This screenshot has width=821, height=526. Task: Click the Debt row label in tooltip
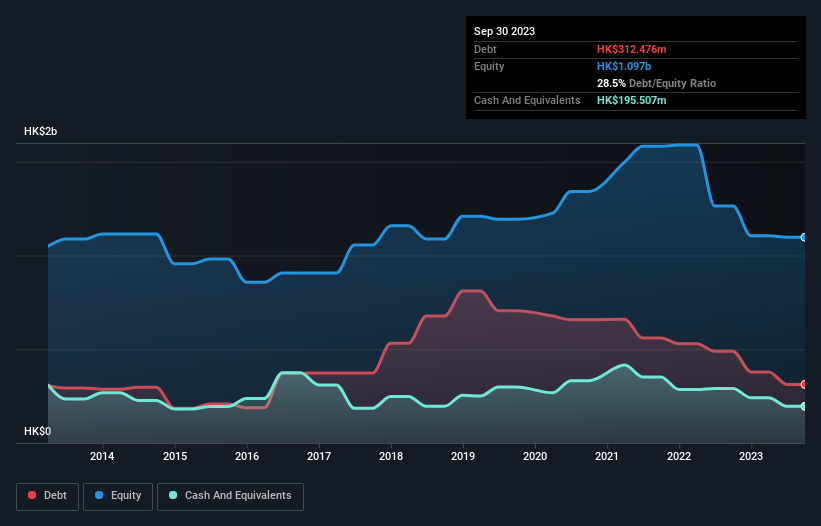485,49
